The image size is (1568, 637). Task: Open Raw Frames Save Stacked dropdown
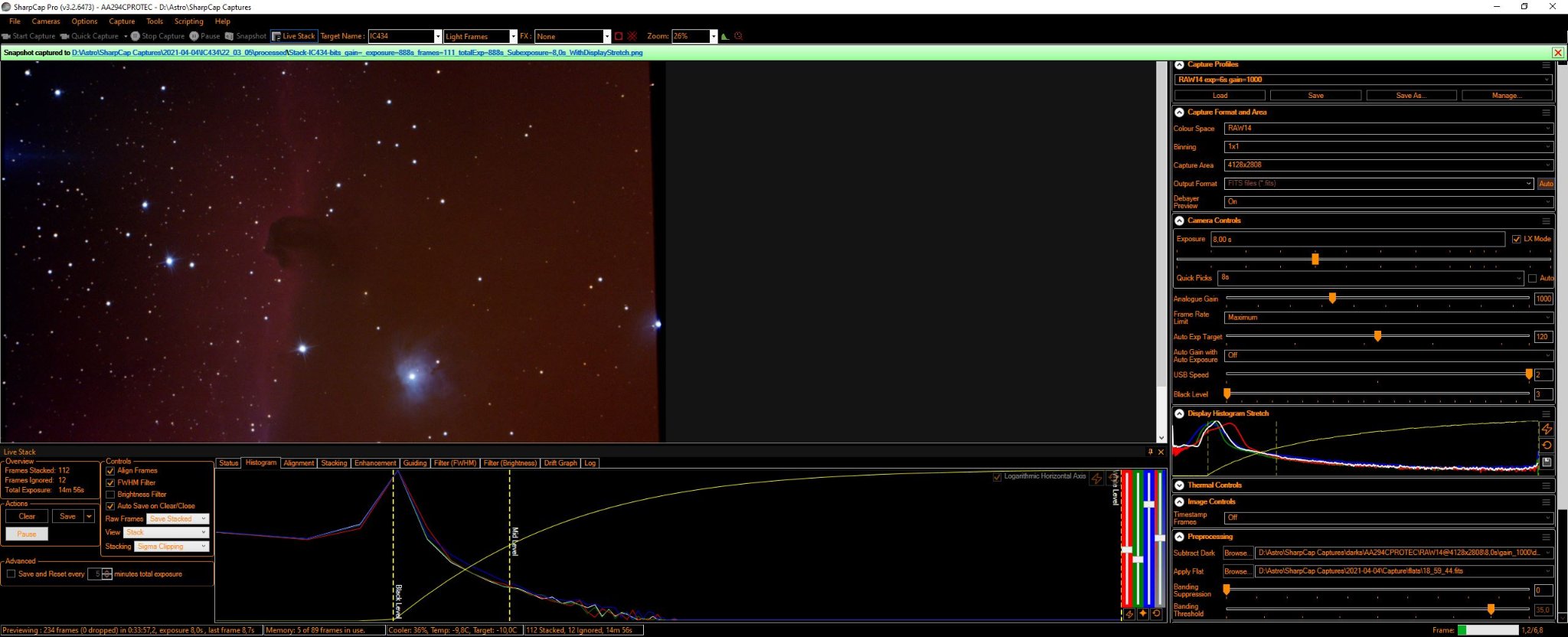pyautogui.click(x=177, y=519)
